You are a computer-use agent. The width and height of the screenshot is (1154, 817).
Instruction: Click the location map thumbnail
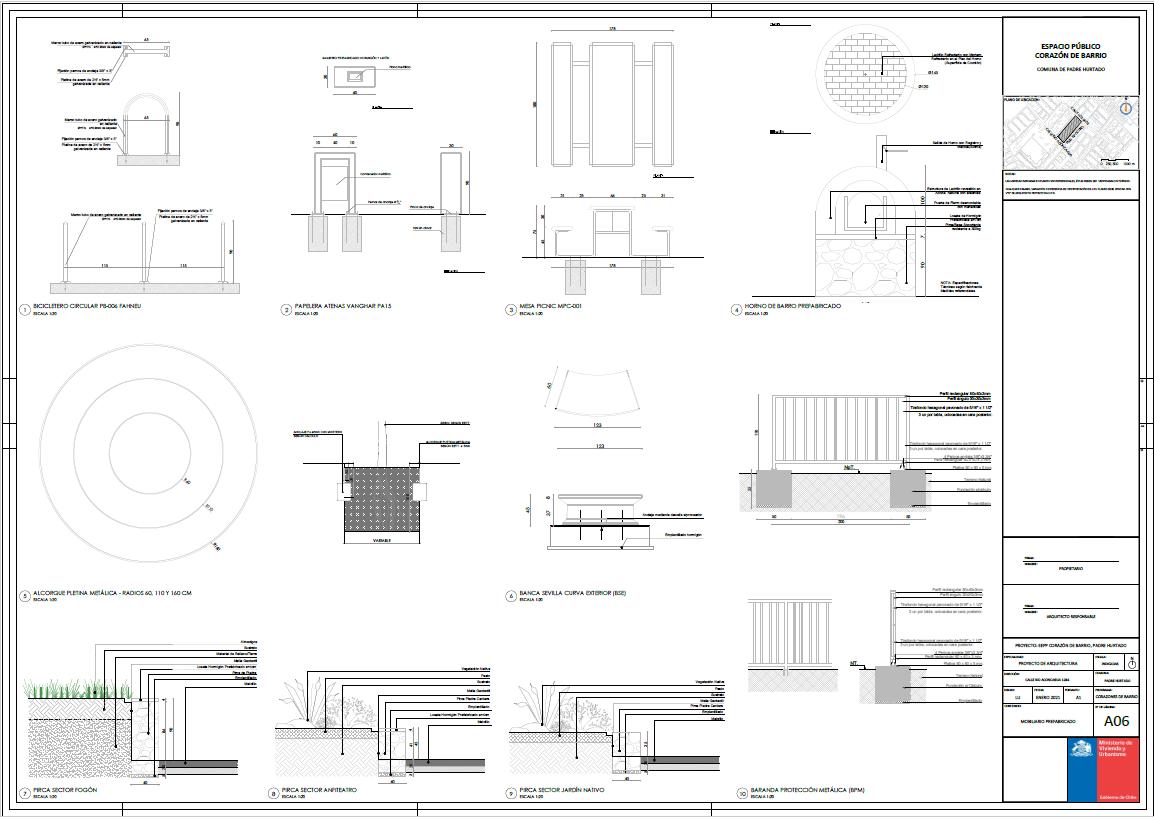click(1070, 132)
